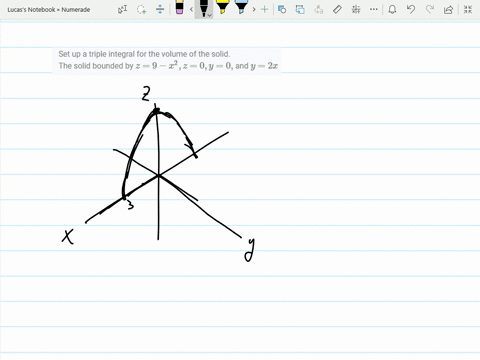Click the ink to text icon

(x=319, y=9)
